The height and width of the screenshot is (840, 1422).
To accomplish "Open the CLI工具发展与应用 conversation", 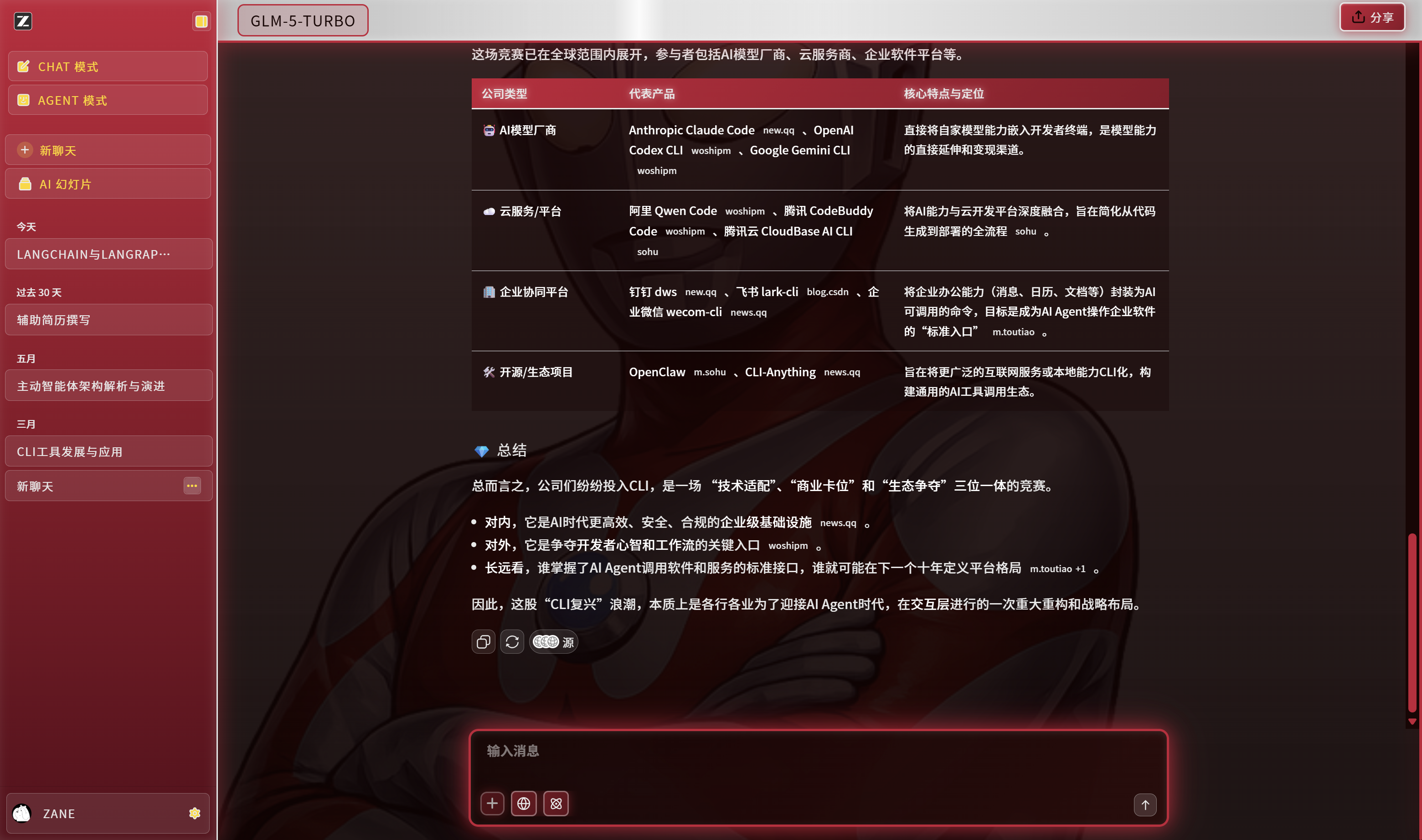I will pyautogui.click(x=109, y=452).
